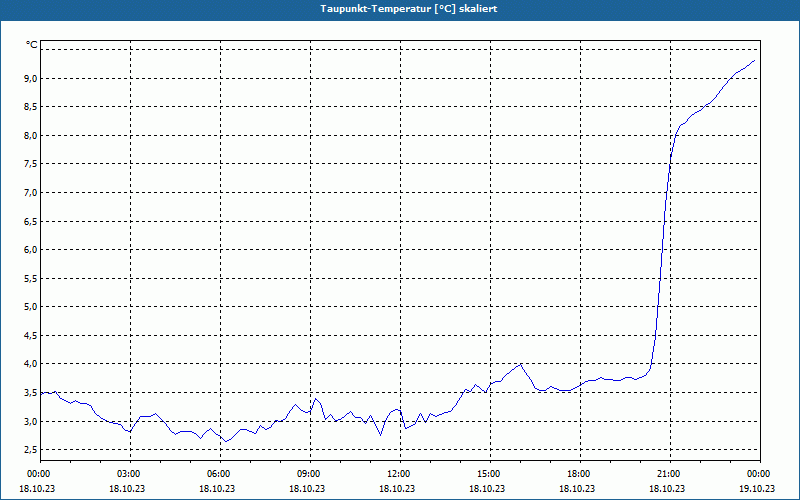Click the curve's local peak of 4,0 °C at 16:00
This screenshot has height=500, width=800.
point(520,364)
